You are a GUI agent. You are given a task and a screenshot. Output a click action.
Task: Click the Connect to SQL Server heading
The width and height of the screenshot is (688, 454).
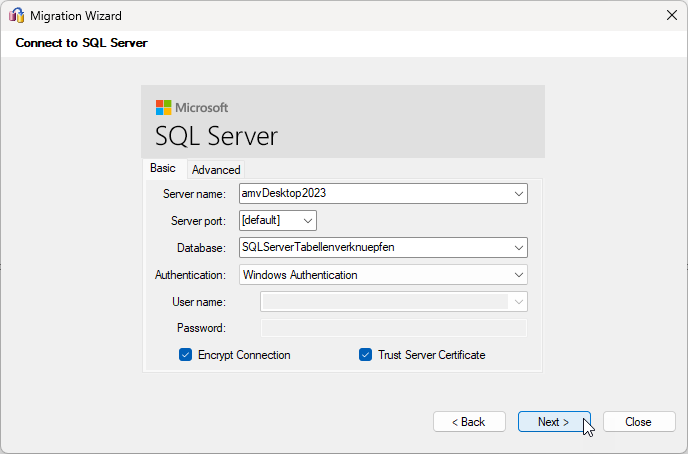click(x=82, y=43)
